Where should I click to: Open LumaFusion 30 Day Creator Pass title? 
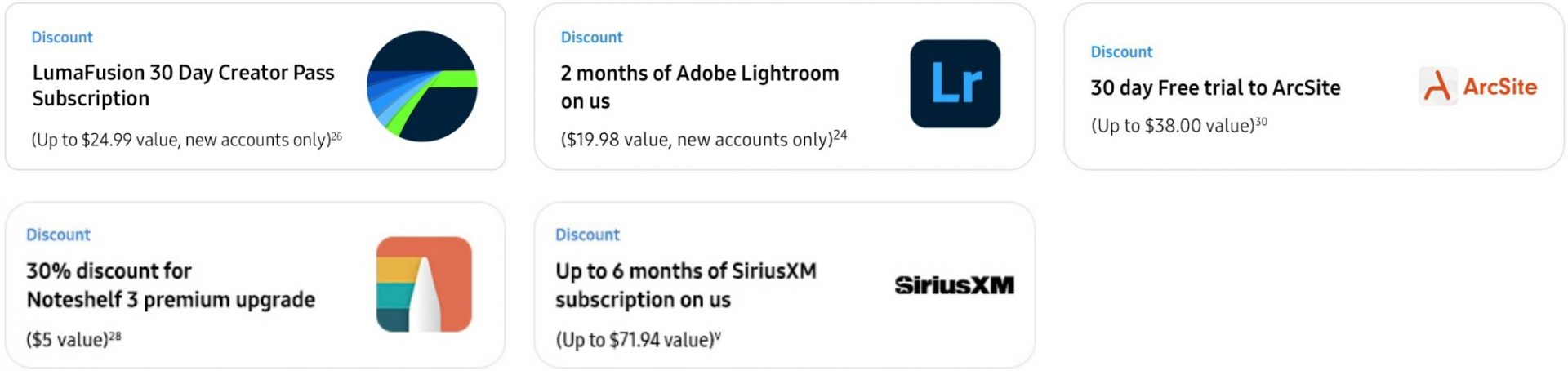tap(183, 85)
